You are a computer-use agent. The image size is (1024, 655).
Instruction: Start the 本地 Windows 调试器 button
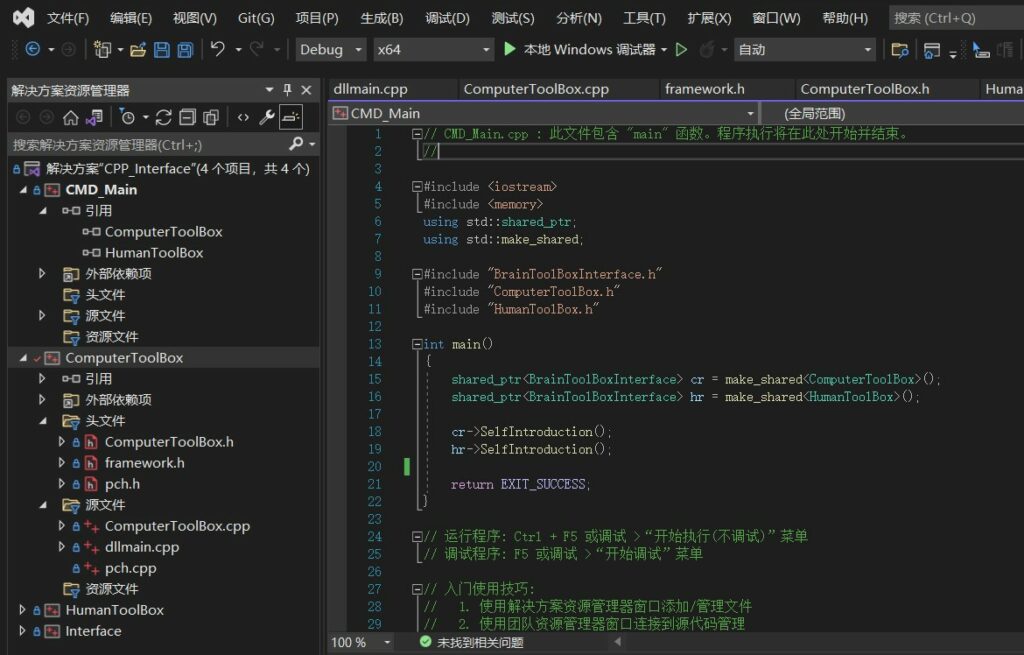pyautogui.click(x=580, y=50)
